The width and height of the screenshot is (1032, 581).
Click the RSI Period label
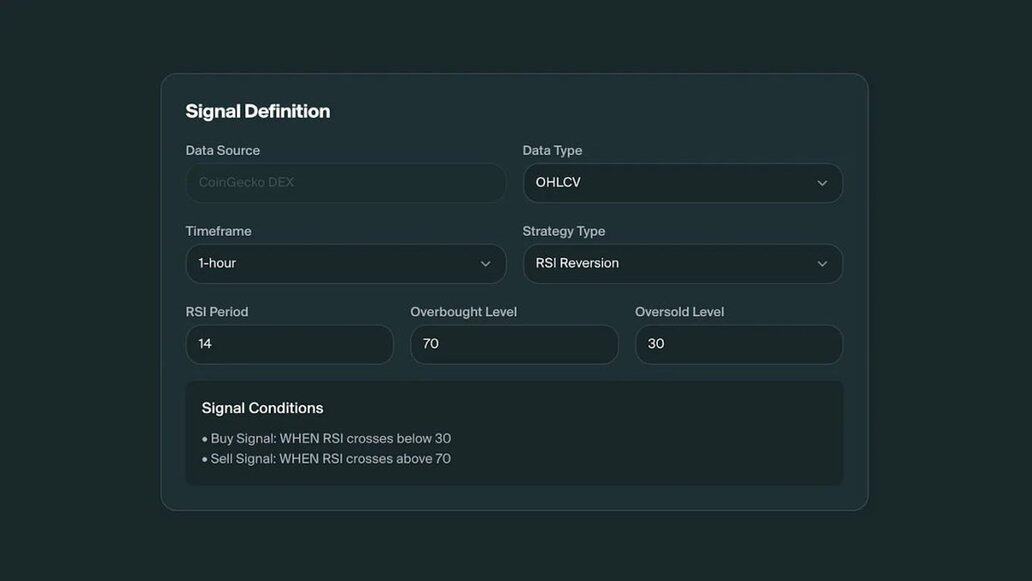[216, 312]
